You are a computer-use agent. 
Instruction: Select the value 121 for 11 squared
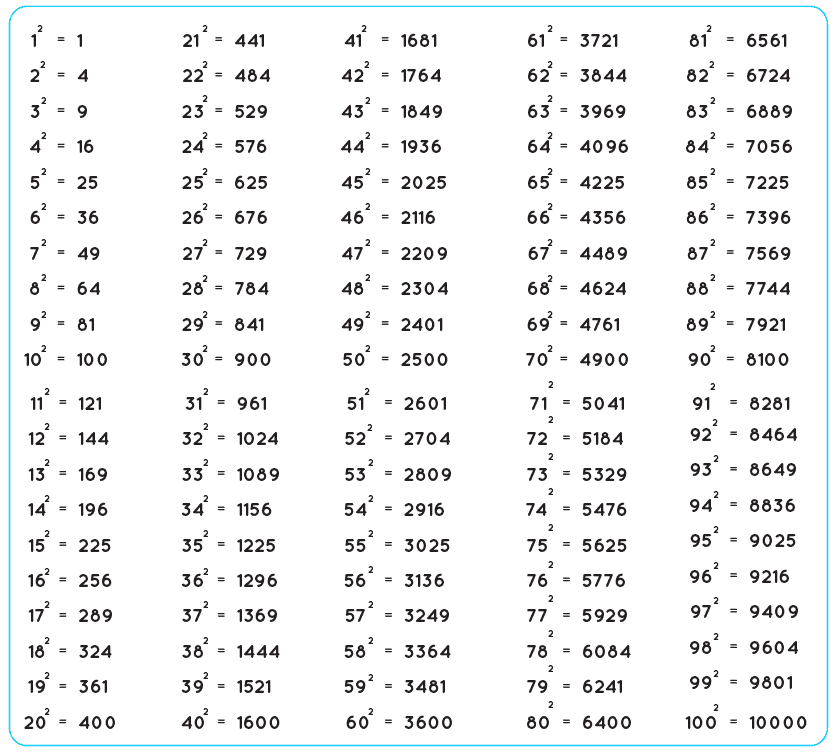tap(90, 404)
